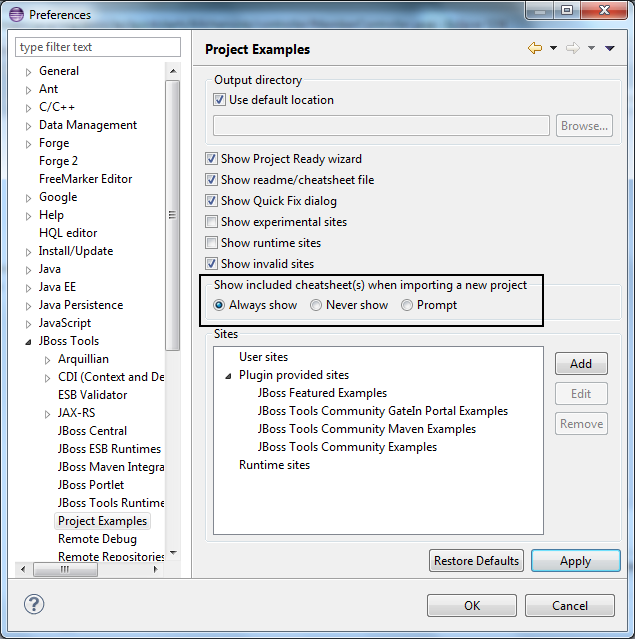Click the tree scroll down arrow
This screenshot has height=639, width=635.
click(173, 553)
